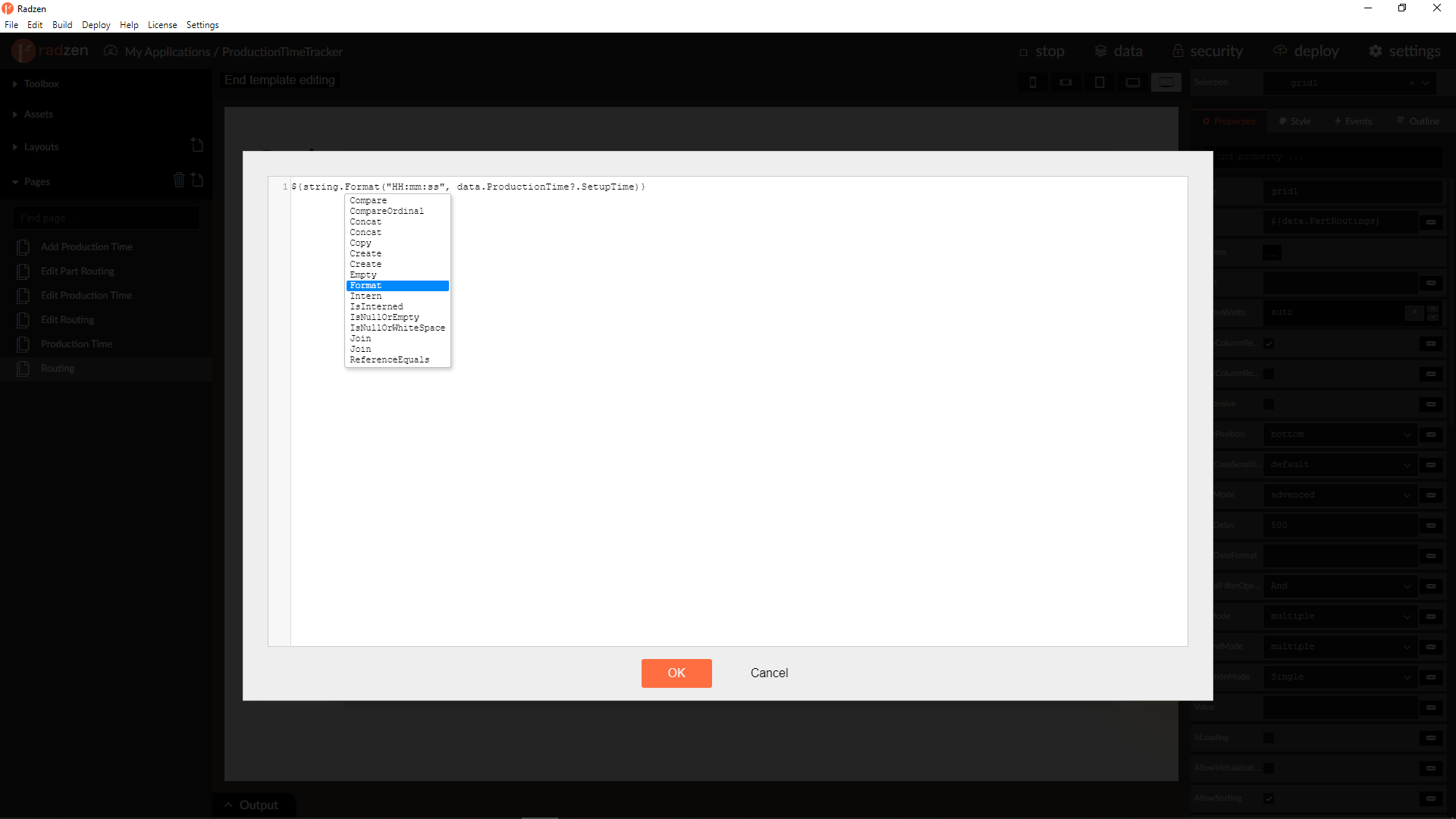Viewport: 1456px width, 819px height.
Task: Click the Cancel button
Action: 769,673
